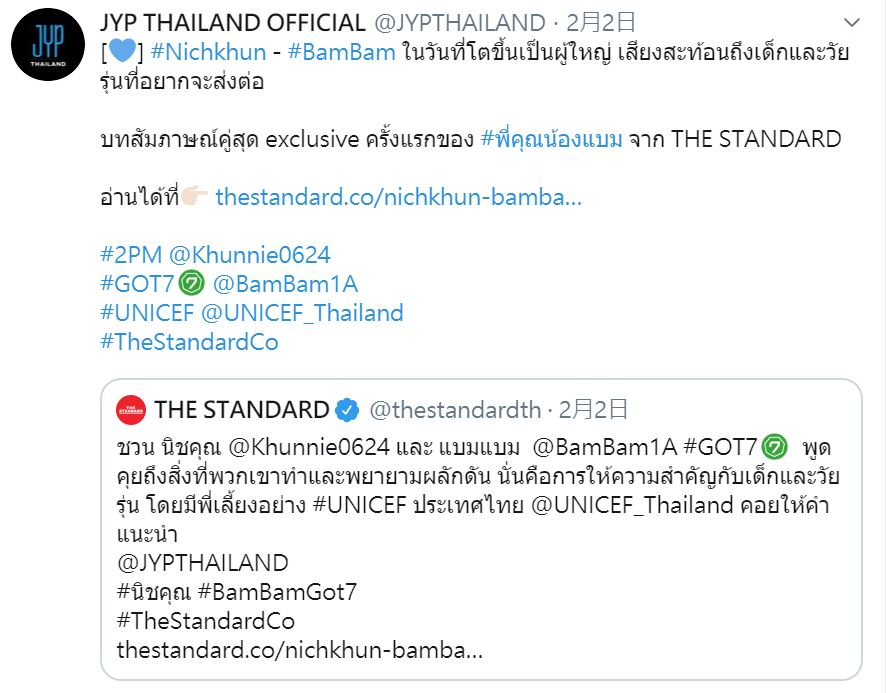Screen dimensions: 886x693
Task: Open the #2PM hashtag
Action: click(131, 255)
